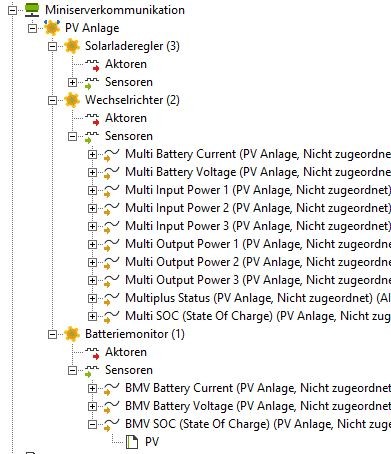Collapse the Miniserverkommunikation root node

[x=12, y=10]
